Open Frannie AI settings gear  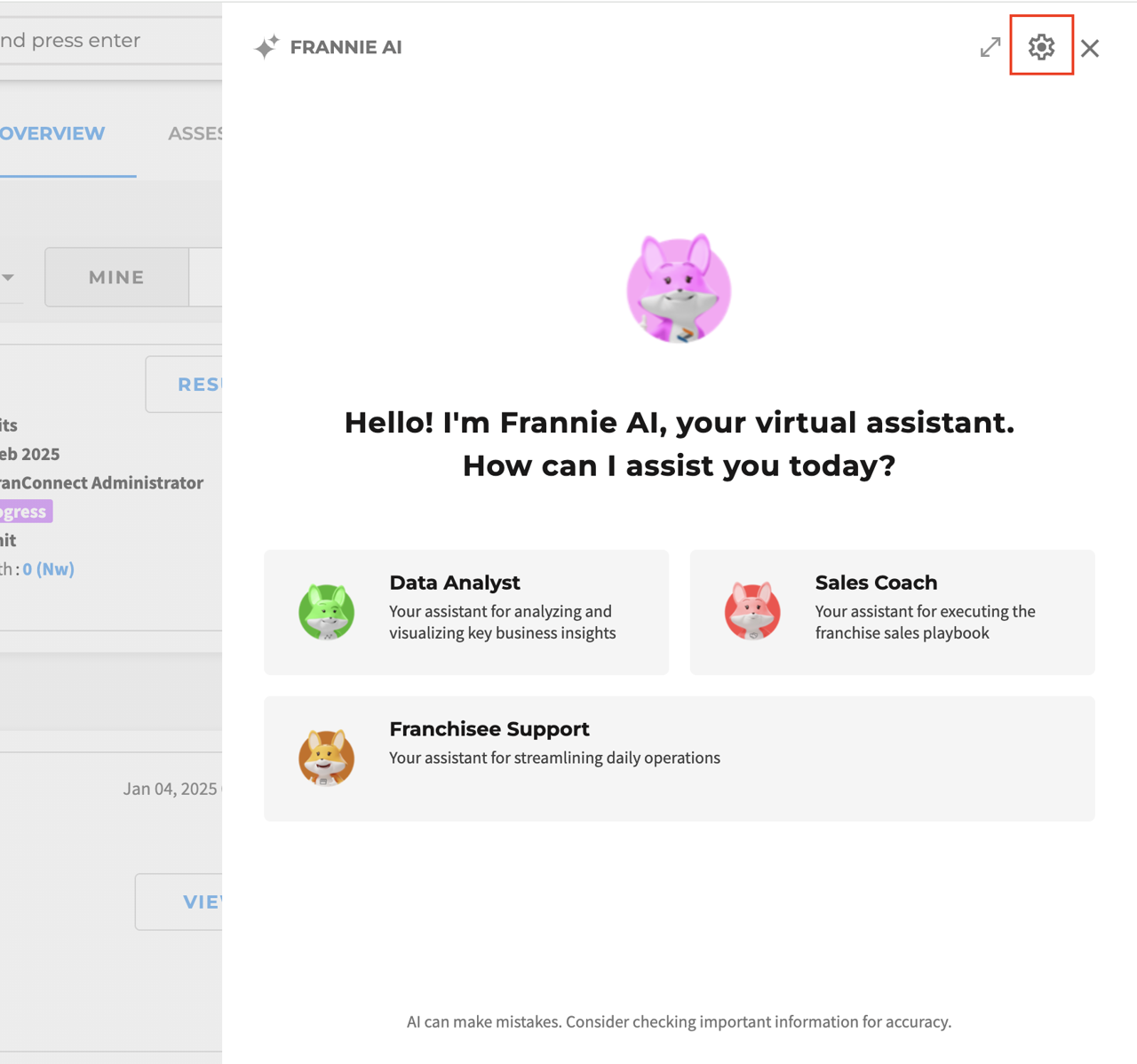point(1041,46)
